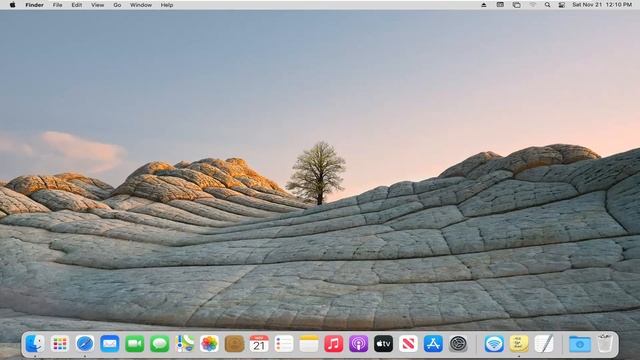Open the Window menu

click(x=141, y=5)
